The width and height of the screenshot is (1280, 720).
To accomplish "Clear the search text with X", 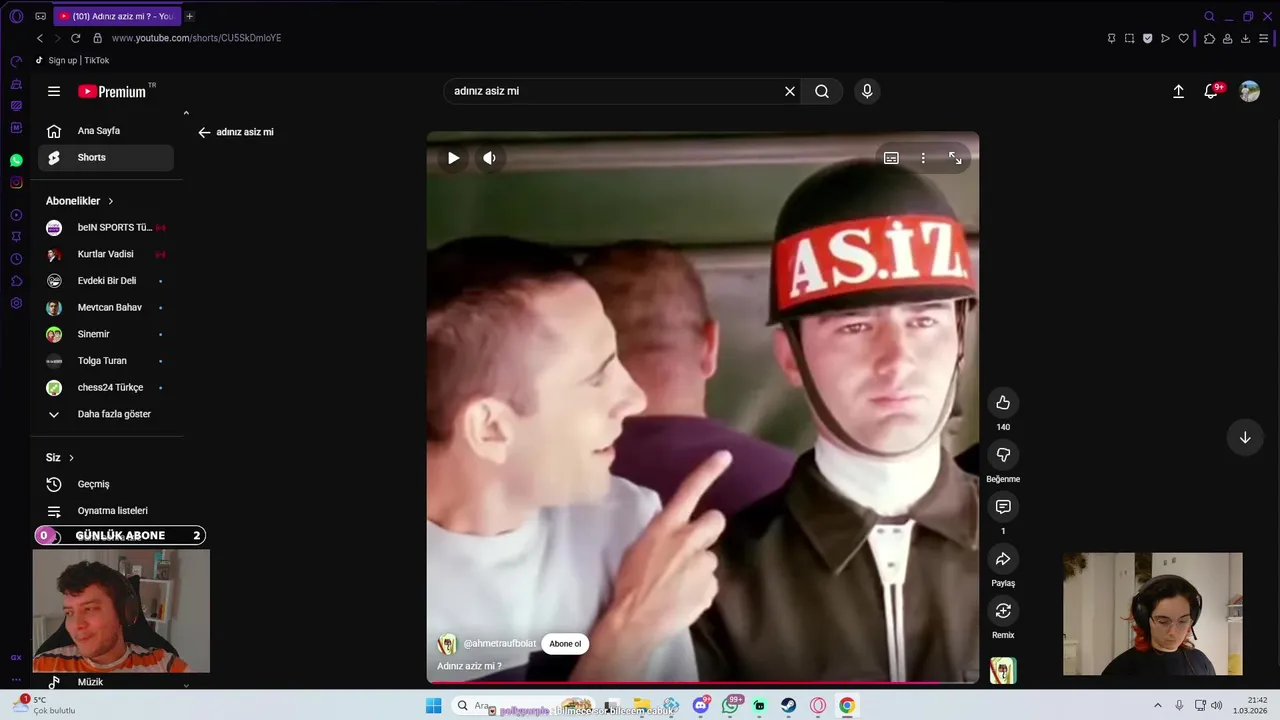I will pos(790,91).
